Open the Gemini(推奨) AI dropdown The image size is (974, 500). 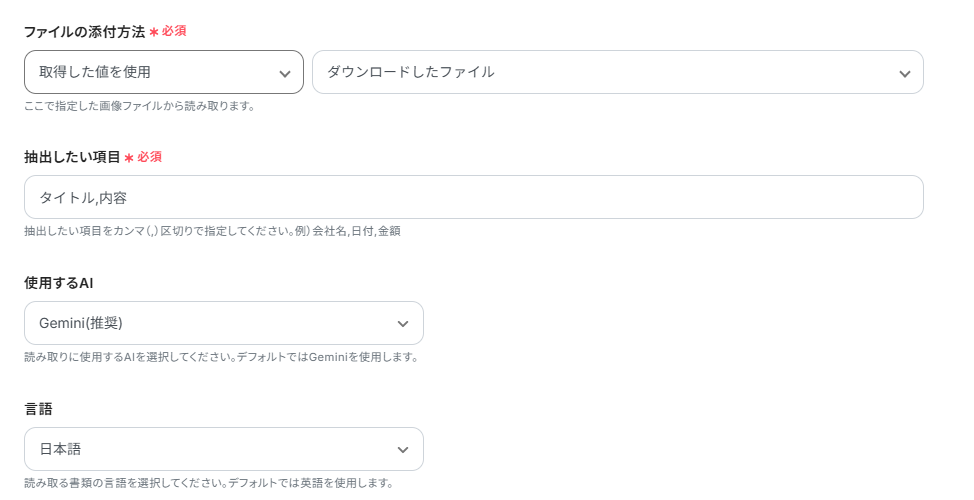[x=210, y=323]
